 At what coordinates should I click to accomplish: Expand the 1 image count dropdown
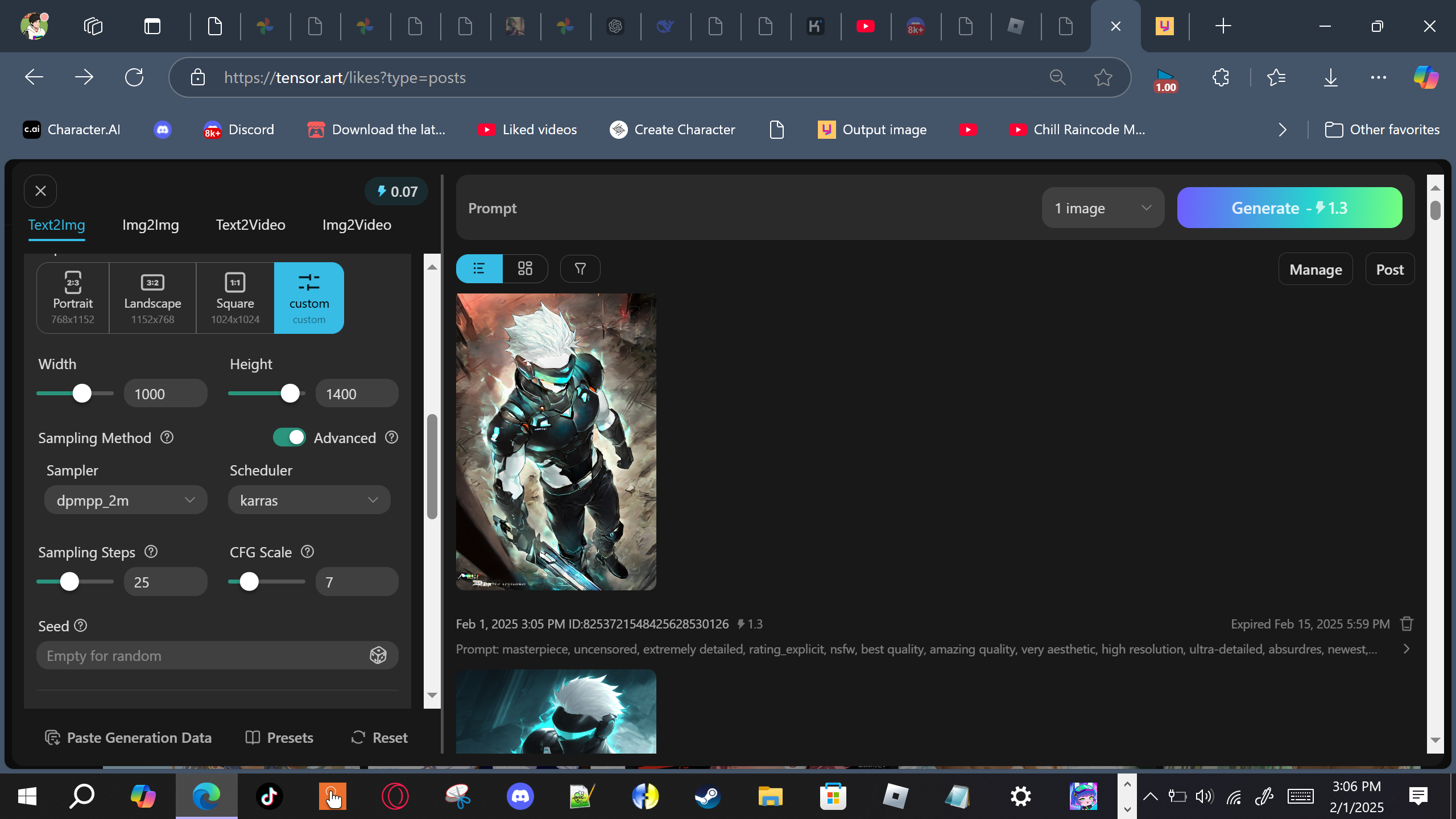click(x=1102, y=208)
